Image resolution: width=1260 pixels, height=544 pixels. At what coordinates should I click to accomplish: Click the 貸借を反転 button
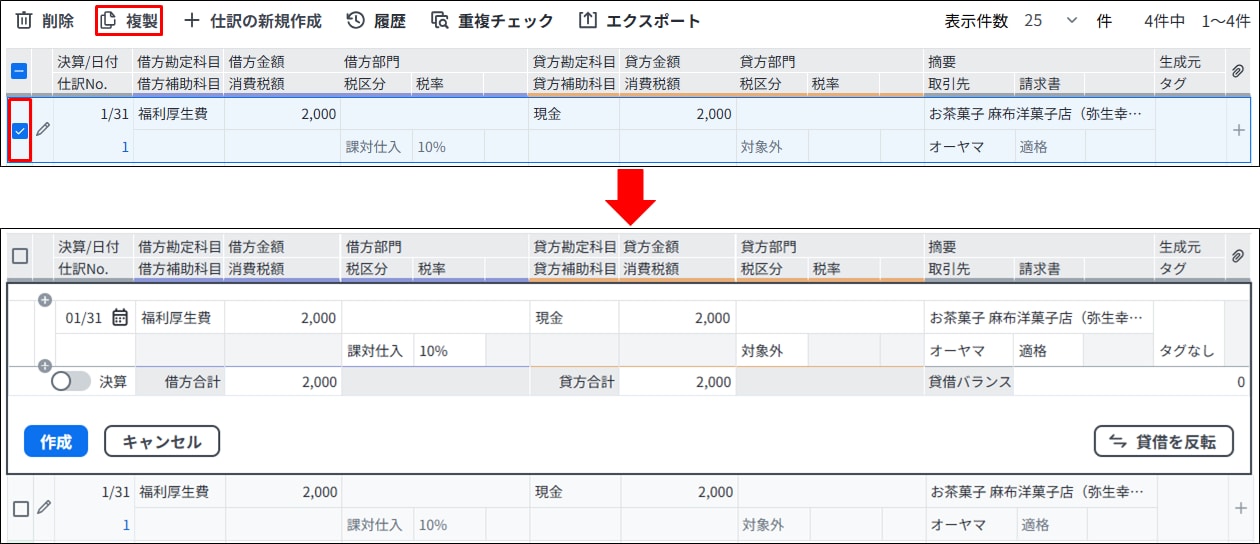[x=1163, y=441]
